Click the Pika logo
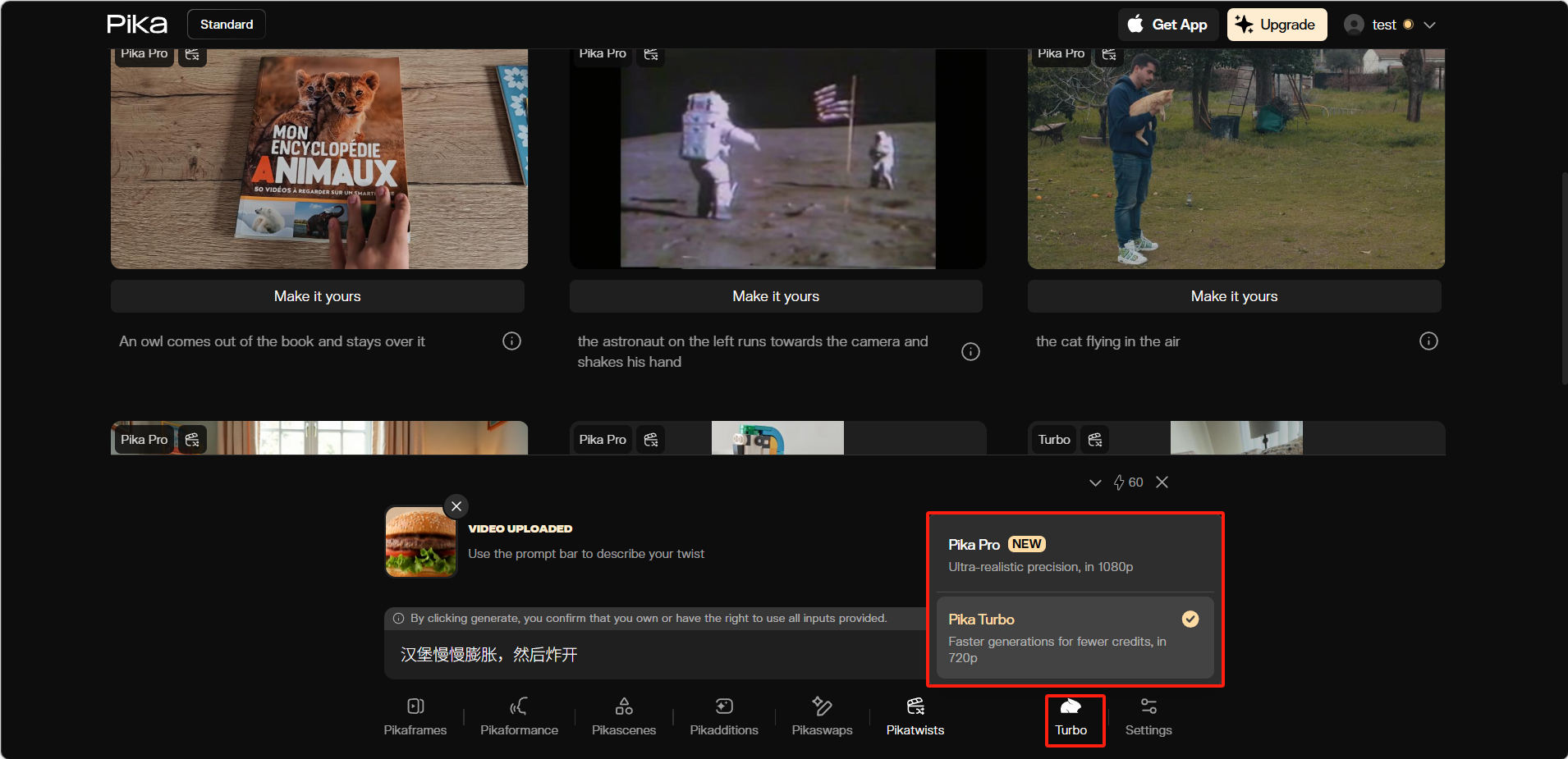This screenshot has width=1568, height=759. (137, 25)
